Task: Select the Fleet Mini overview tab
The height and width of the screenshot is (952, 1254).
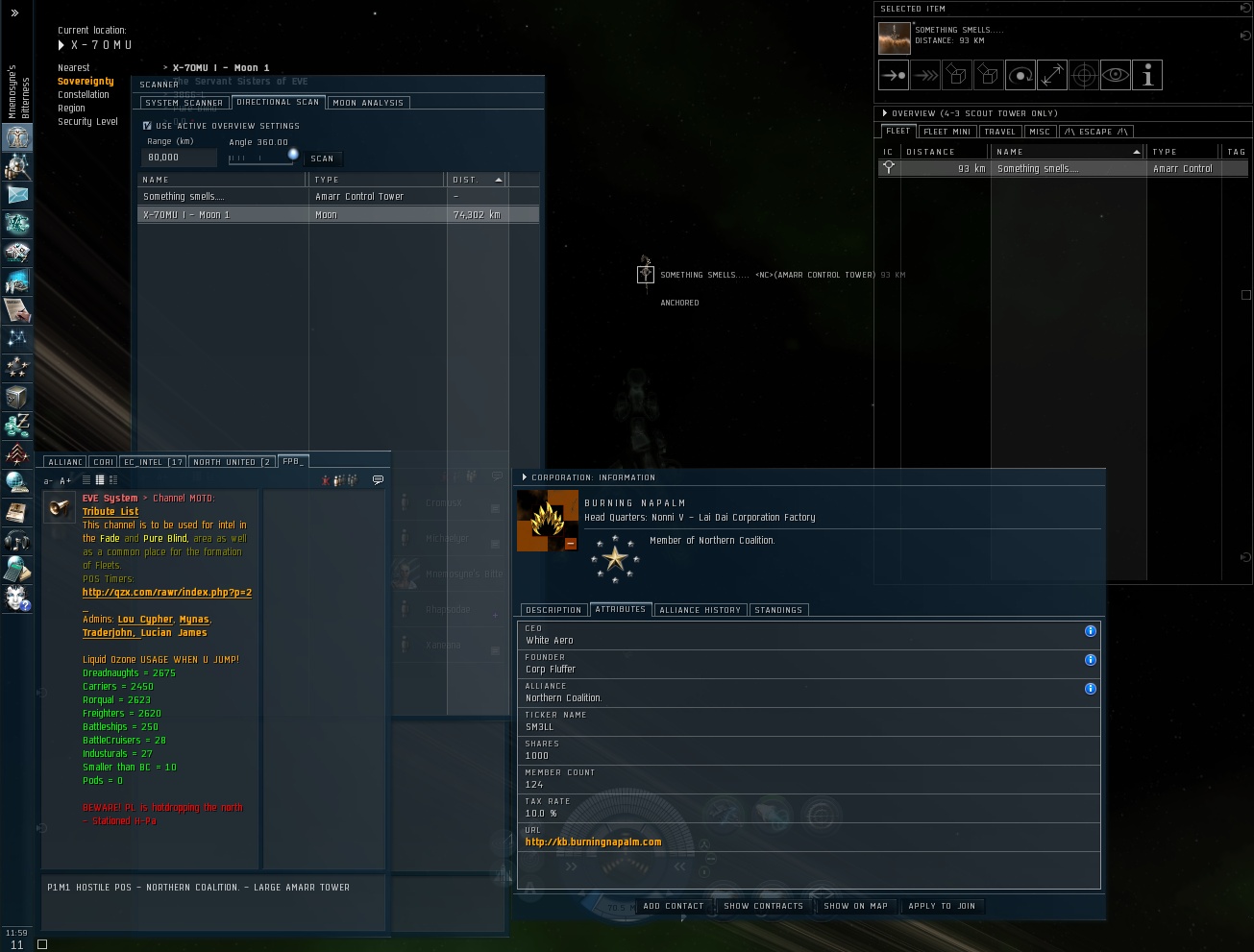Action: [947, 132]
